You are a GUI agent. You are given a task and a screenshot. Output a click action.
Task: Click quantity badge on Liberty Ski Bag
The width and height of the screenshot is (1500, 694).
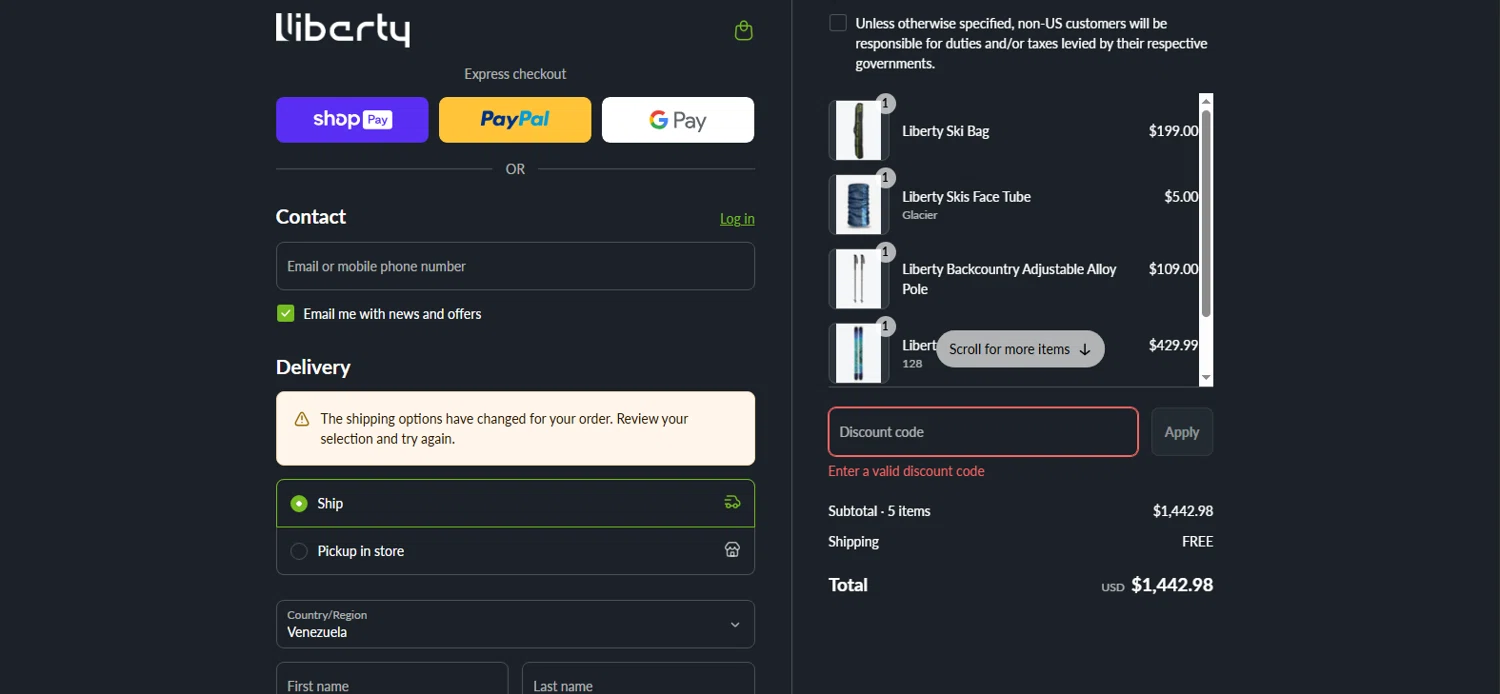[885, 104]
